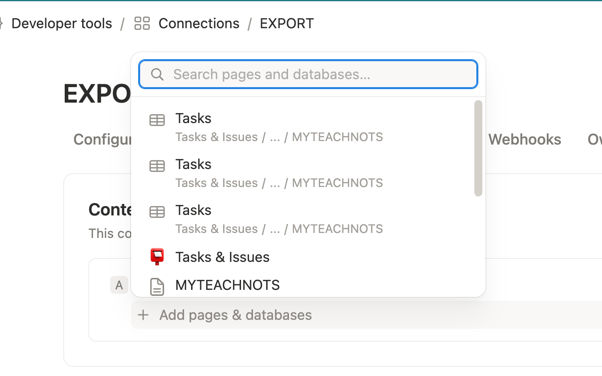The width and height of the screenshot is (602, 376).
Task: Open the Configuration tab
Action: 102,139
